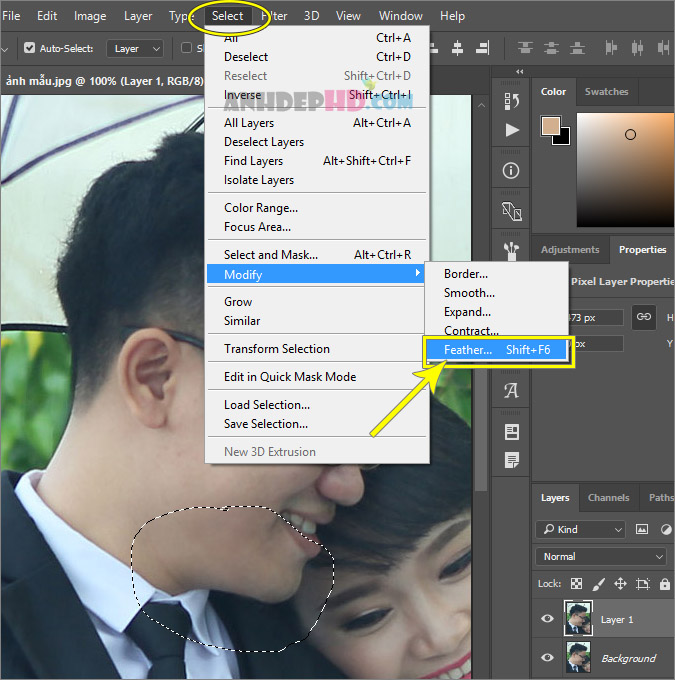Screen dimensions: 675x680
Task: Choose Deselect in the Select menu
Action: 317,57
